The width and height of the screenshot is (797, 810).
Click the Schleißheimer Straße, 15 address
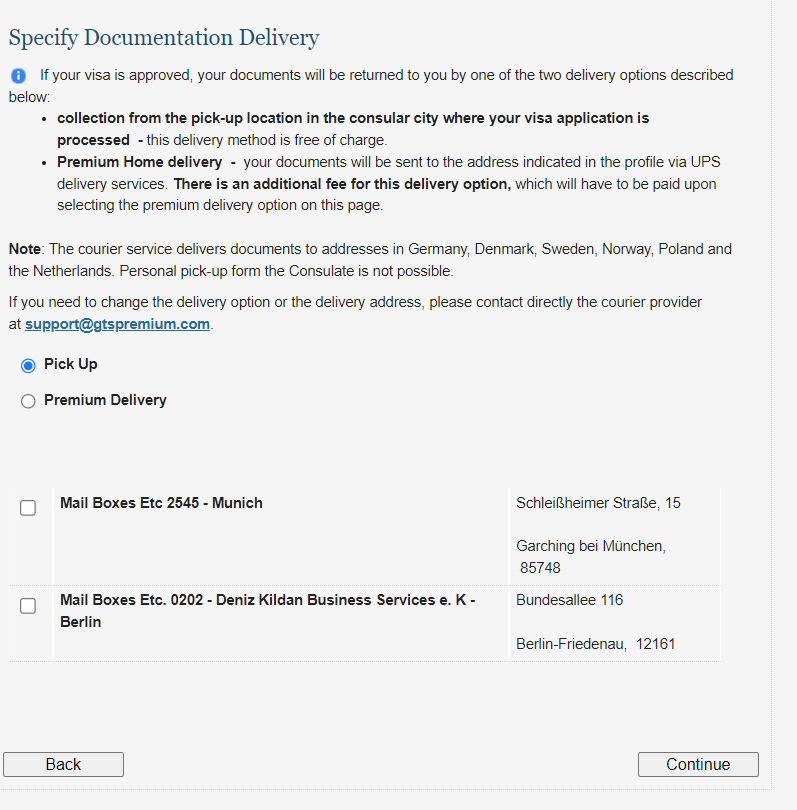coord(598,503)
